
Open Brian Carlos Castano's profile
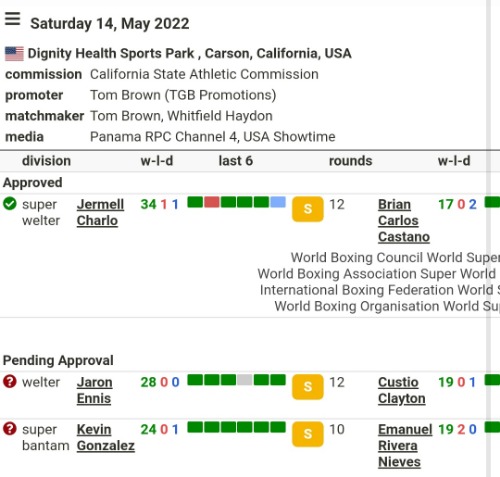404,220
